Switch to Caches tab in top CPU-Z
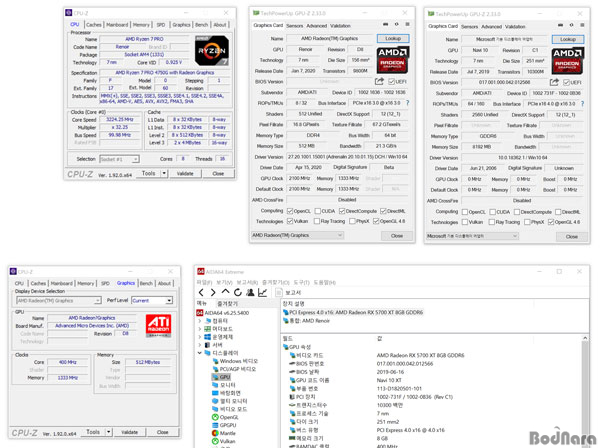Image resolution: width=600 pixels, height=448 pixels. coord(94,24)
